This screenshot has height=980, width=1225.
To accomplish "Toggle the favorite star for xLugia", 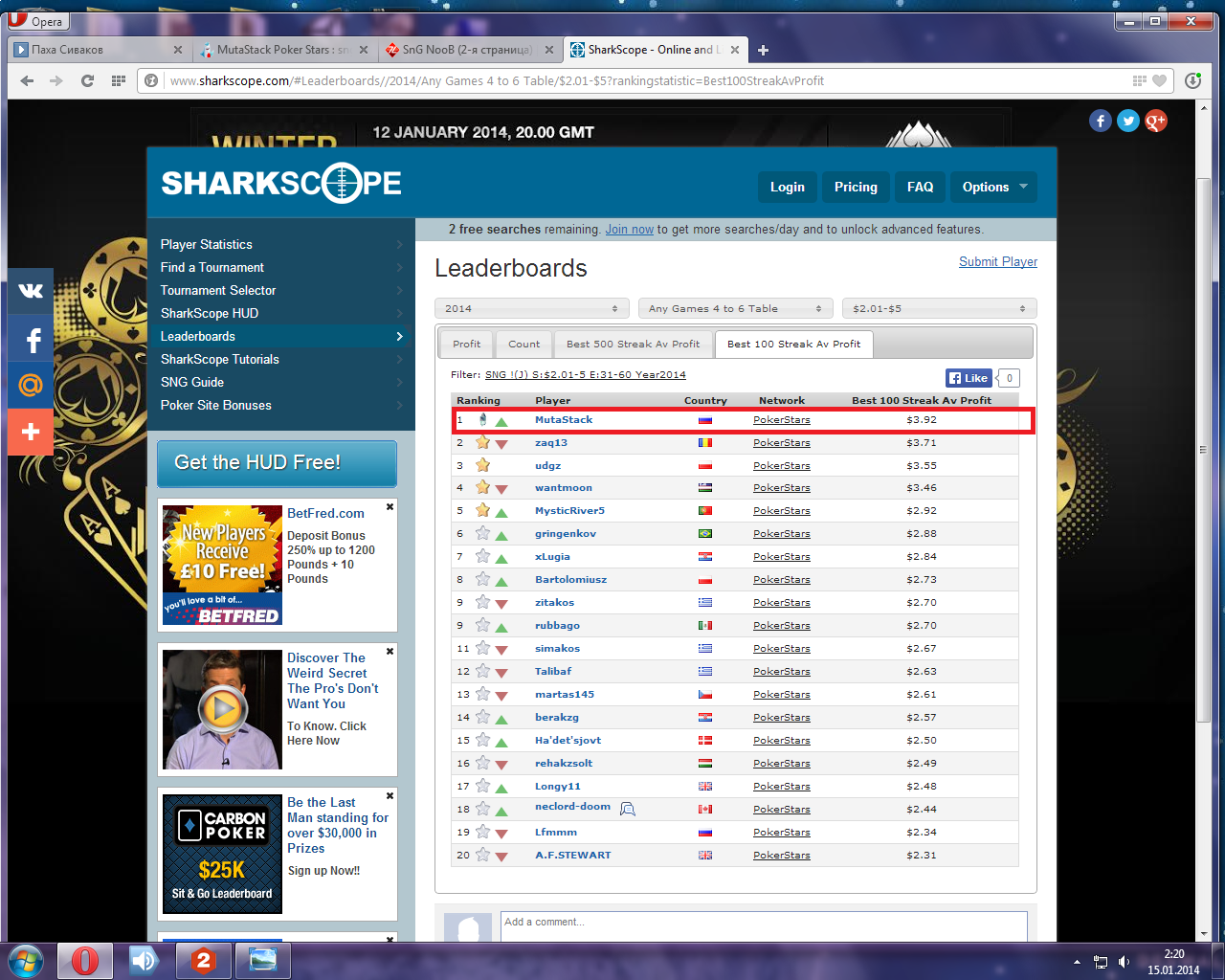I will point(483,556).
